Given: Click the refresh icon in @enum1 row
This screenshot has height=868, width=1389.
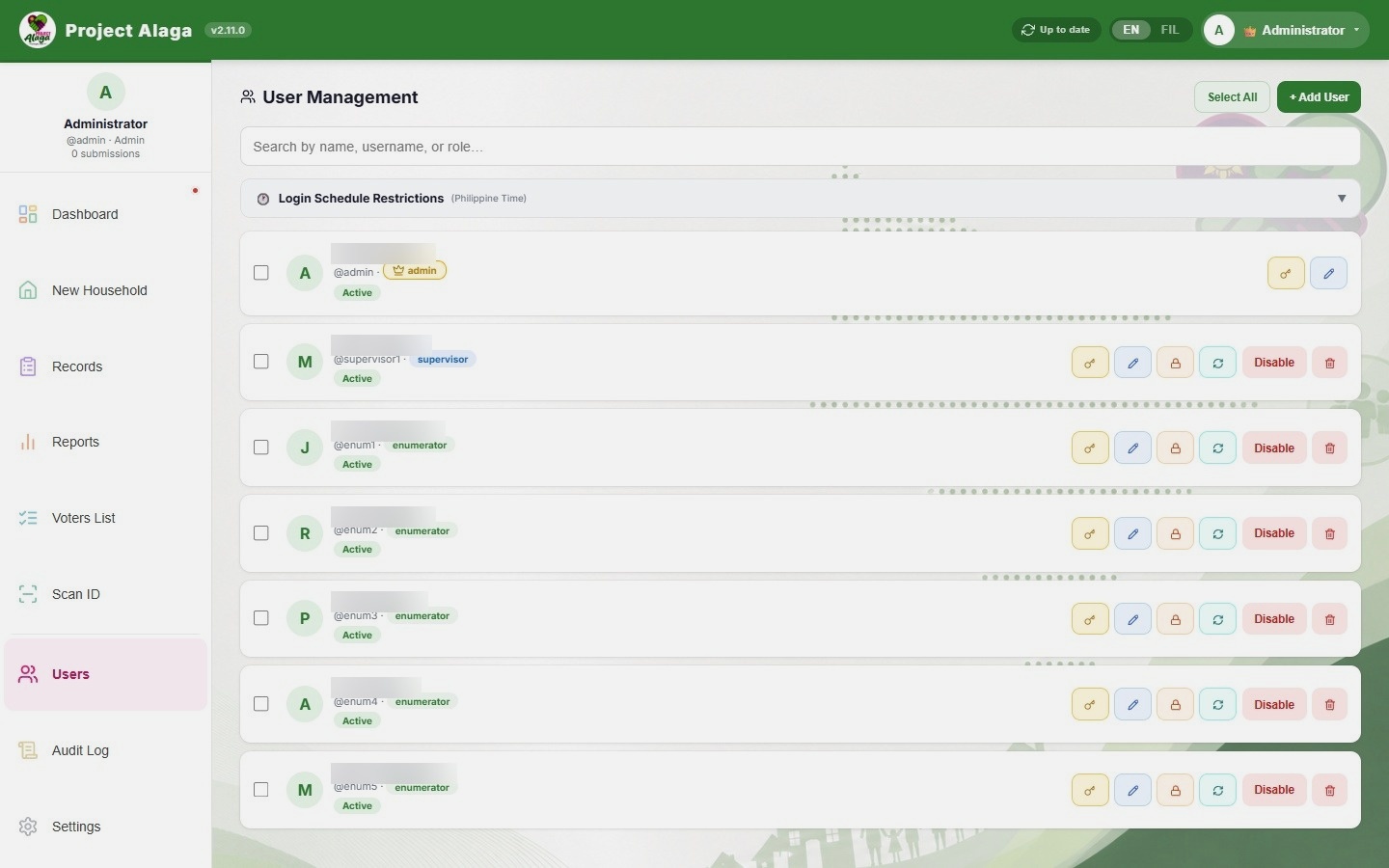Looking at the screenshot, I should point(1217,448).
